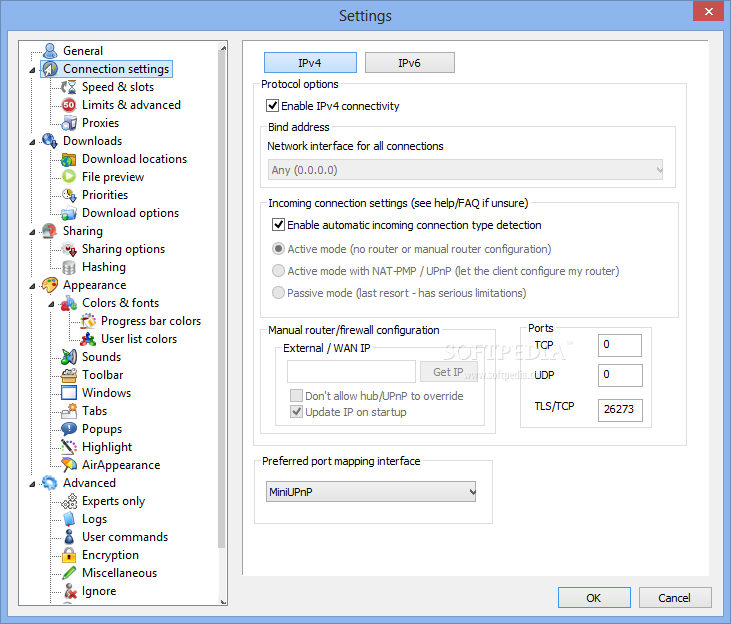Click the Sharing icon
Screen dimensions: 731x624
point(50,231)
